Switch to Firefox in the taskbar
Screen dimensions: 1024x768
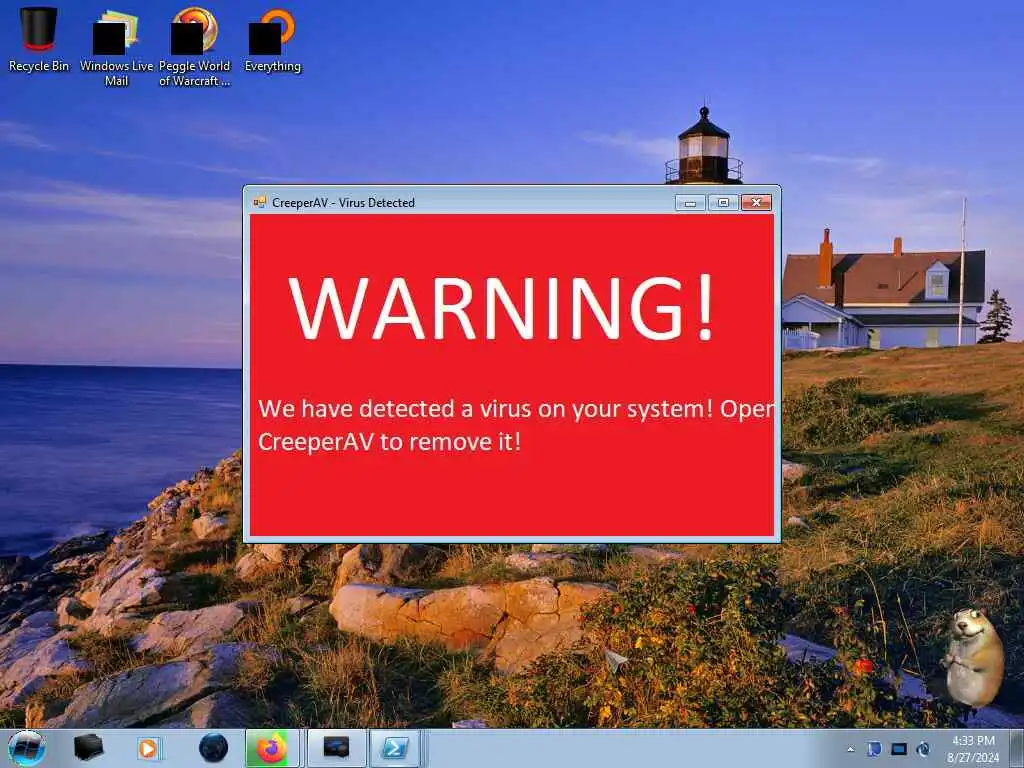(272, 748)
